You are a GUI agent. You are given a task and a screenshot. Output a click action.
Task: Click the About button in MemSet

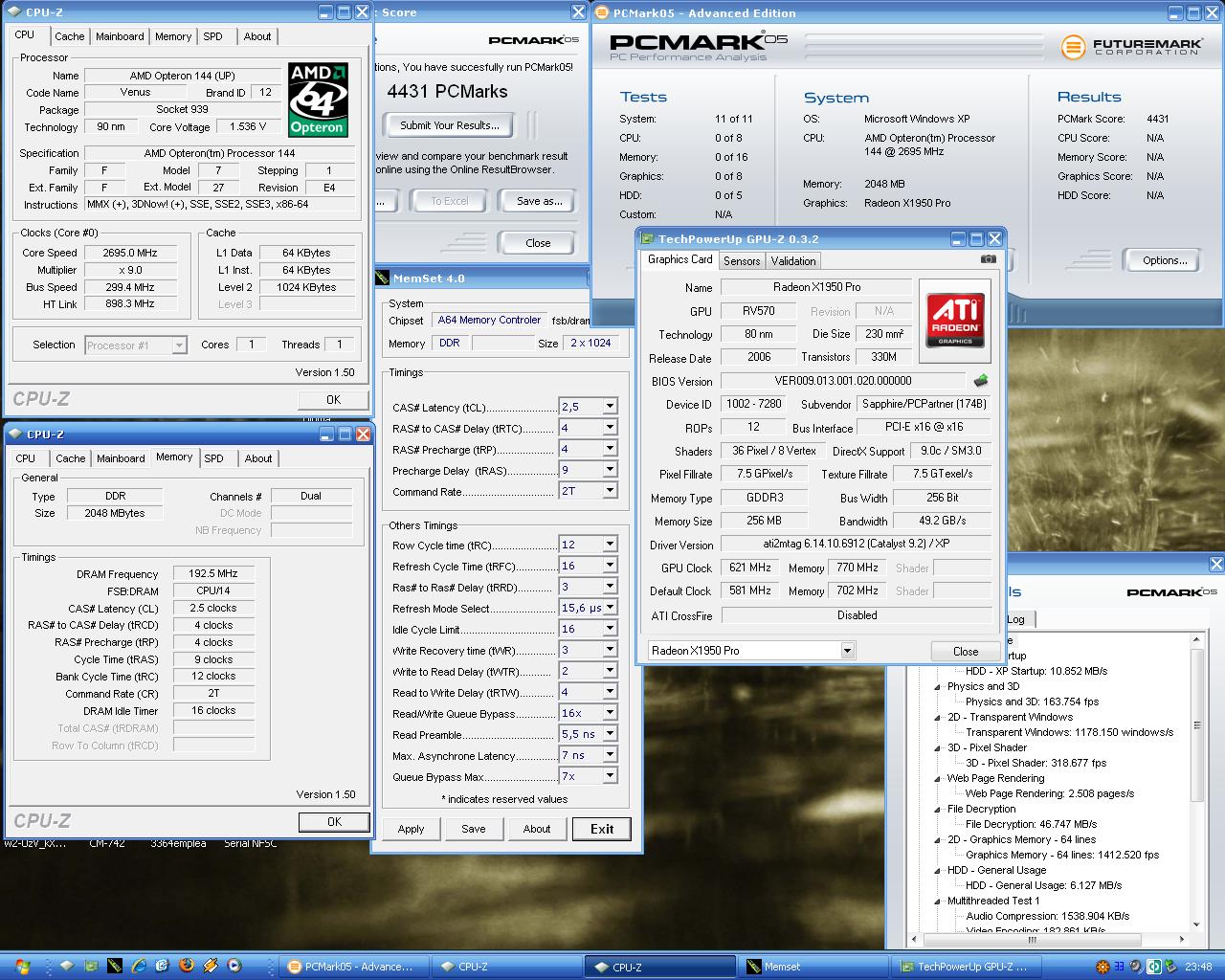pyautogui.click(x=537, y=829)
